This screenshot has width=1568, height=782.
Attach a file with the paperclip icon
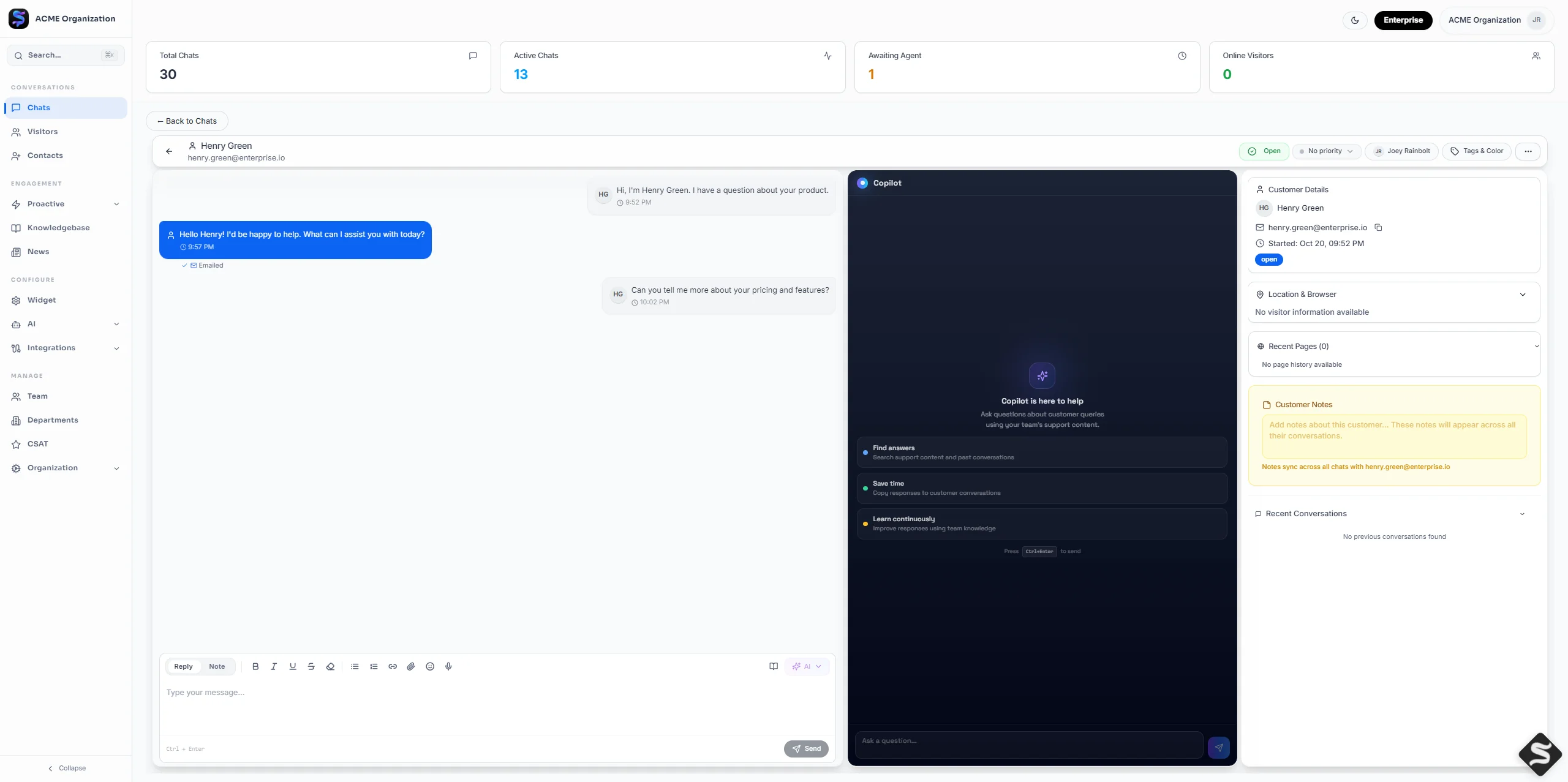(410, 666)
